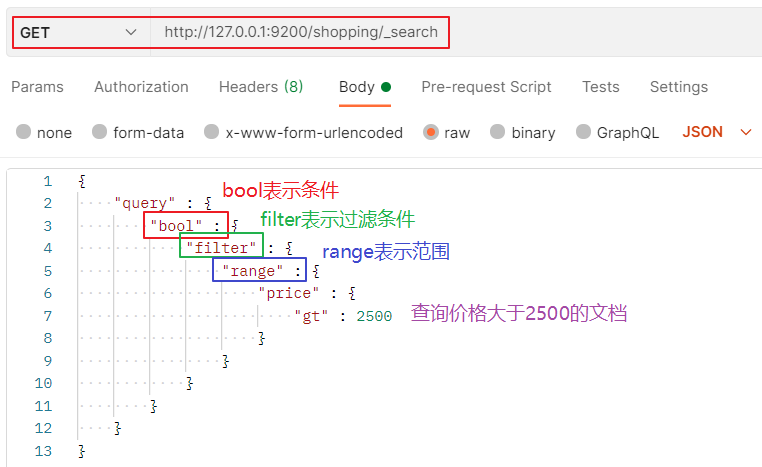
Task: Open the Headers (8) tab
Action: [x=261, y=87]
